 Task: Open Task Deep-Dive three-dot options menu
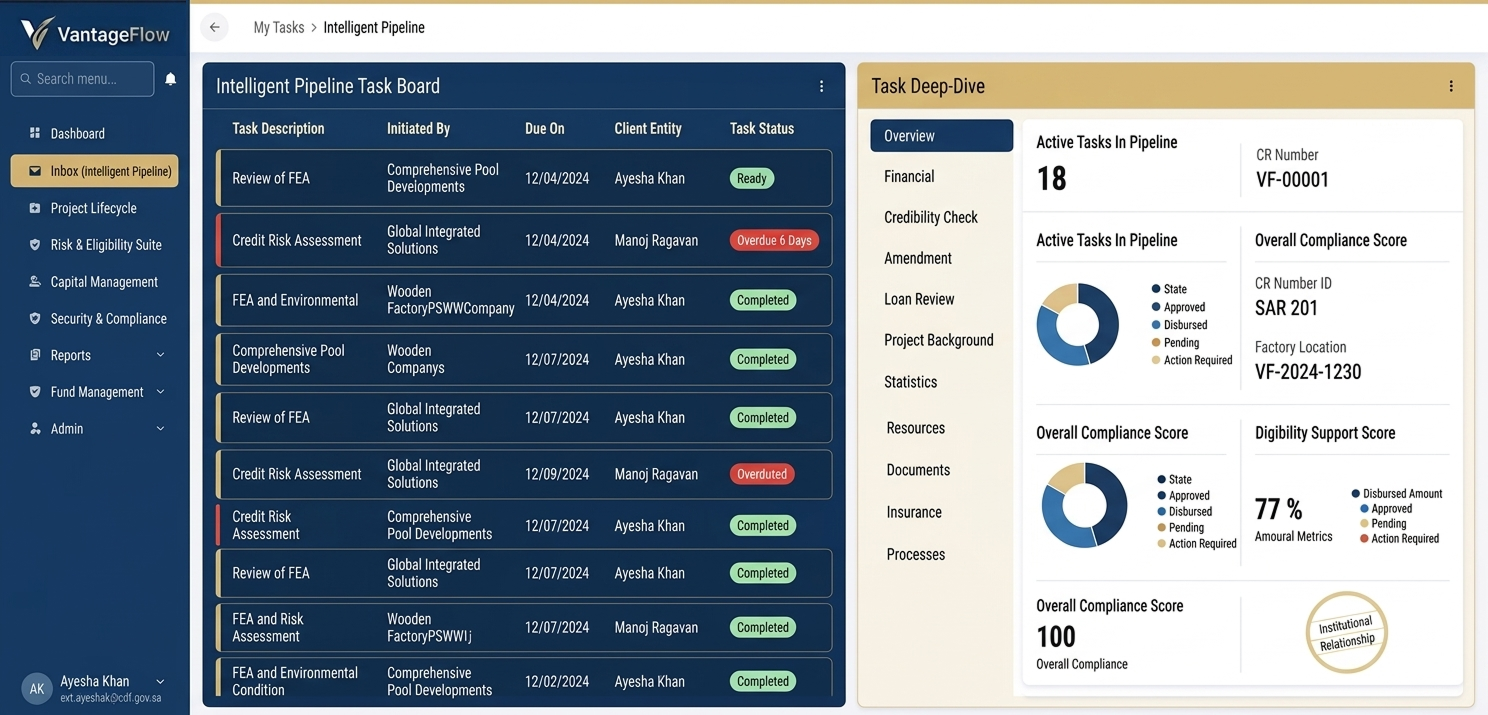tap(1451, 87)
